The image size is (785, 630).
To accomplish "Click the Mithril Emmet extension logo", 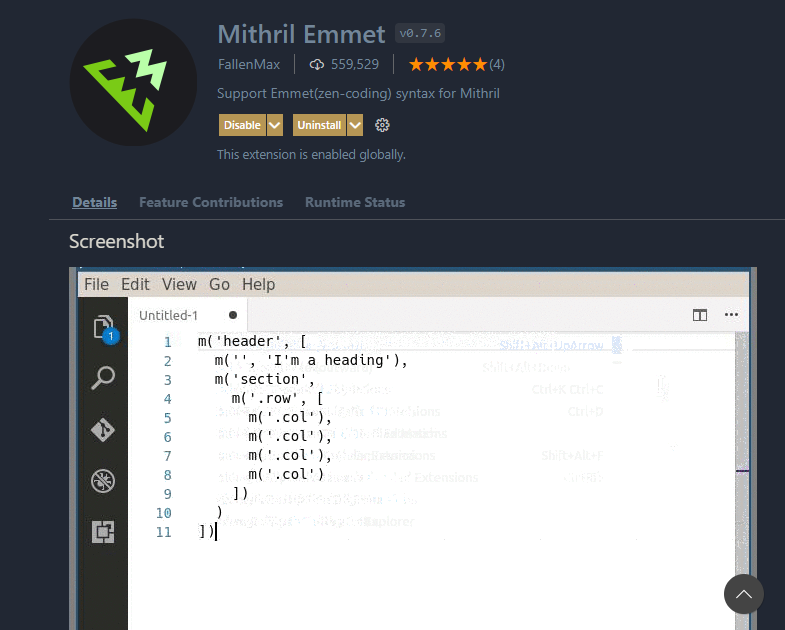I will [x=133, y=83].
